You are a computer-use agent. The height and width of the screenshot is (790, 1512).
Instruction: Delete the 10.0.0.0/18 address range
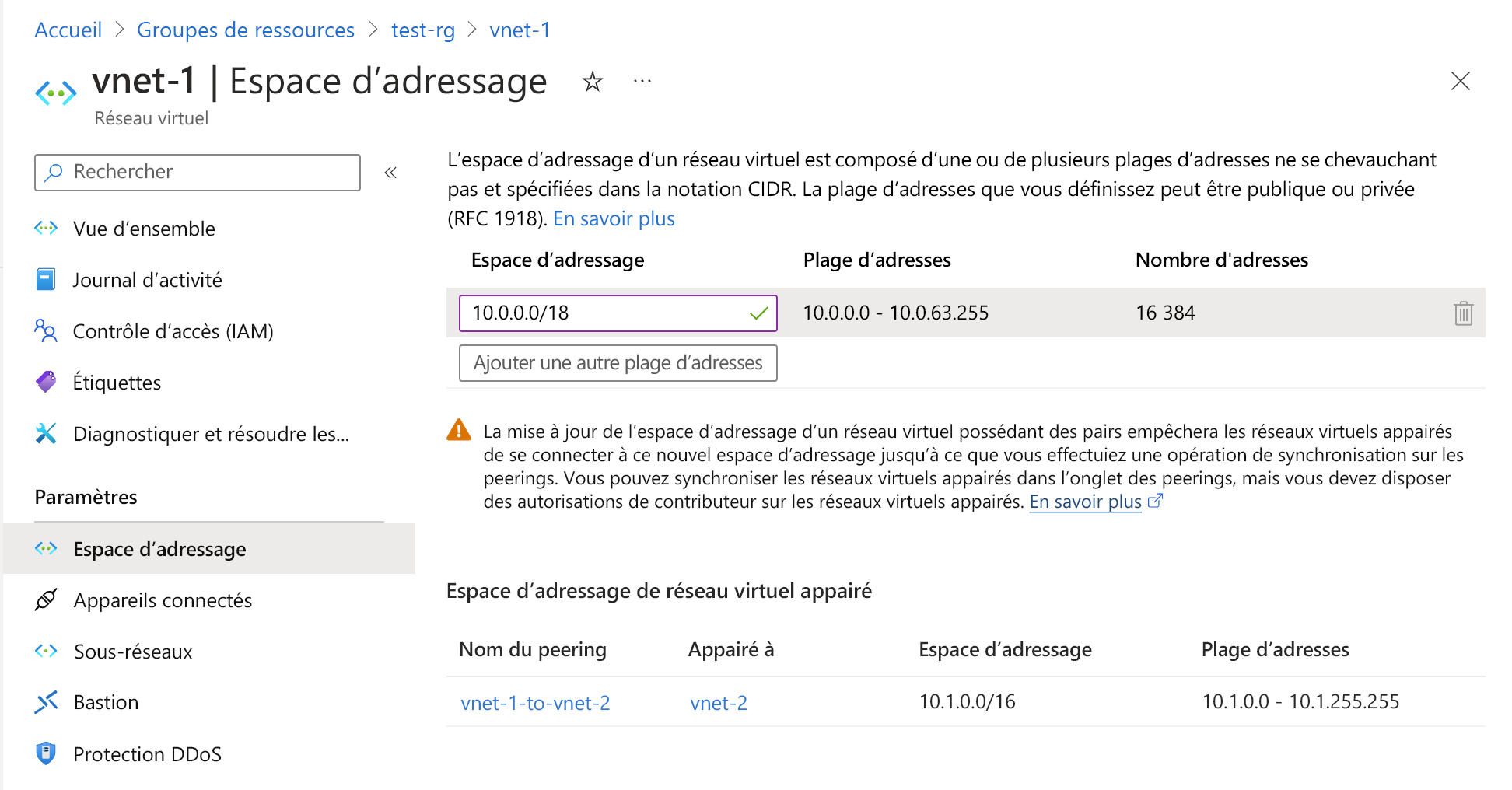pos(1463,313)
